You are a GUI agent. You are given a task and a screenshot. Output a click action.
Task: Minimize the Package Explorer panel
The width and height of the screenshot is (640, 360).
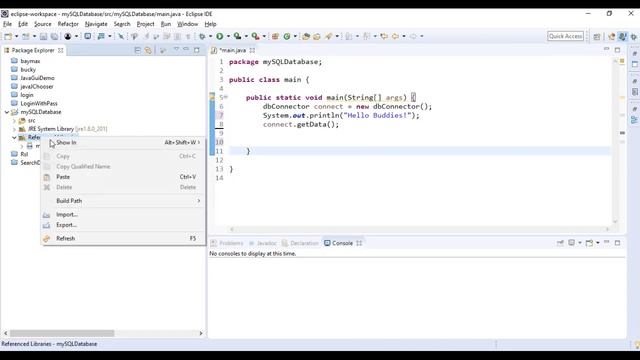point(186,49)
